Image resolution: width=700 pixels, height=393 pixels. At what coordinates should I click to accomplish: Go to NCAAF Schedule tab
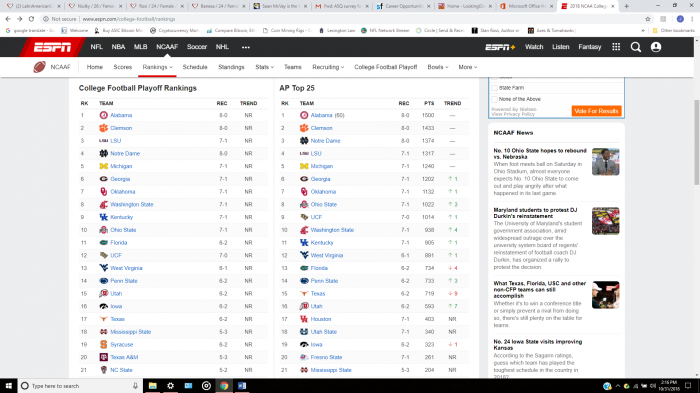[x=195, y=67]
